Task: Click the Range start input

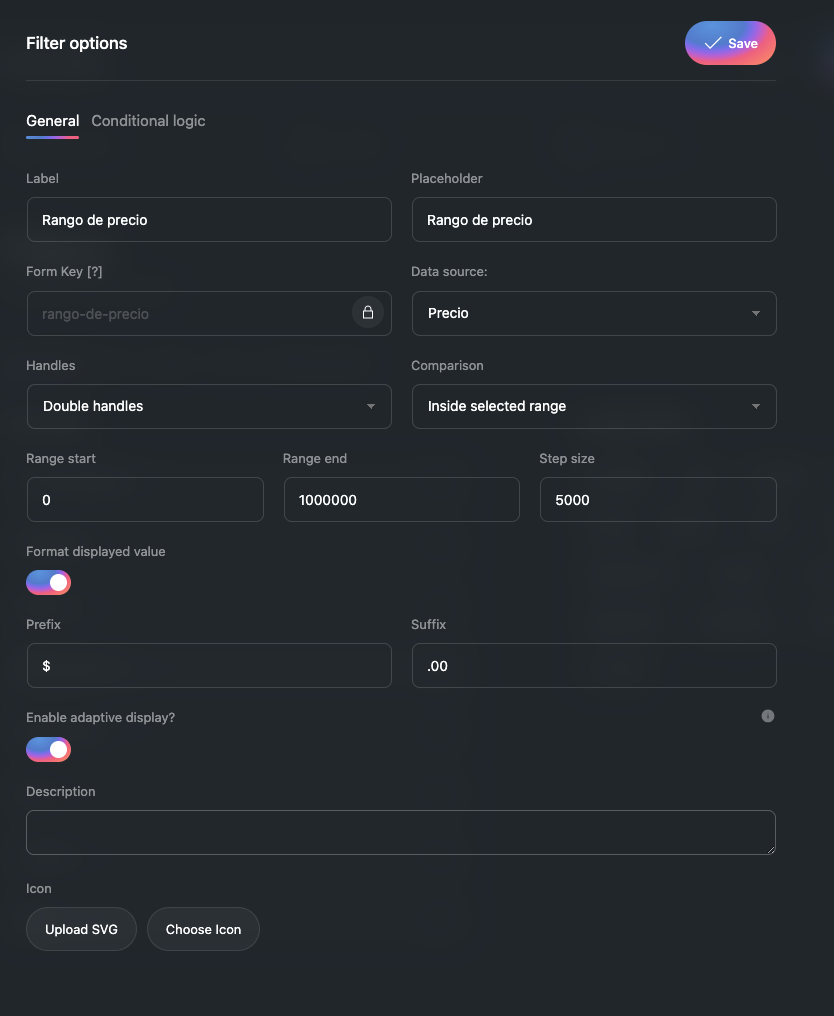Action: coord(145,500)
